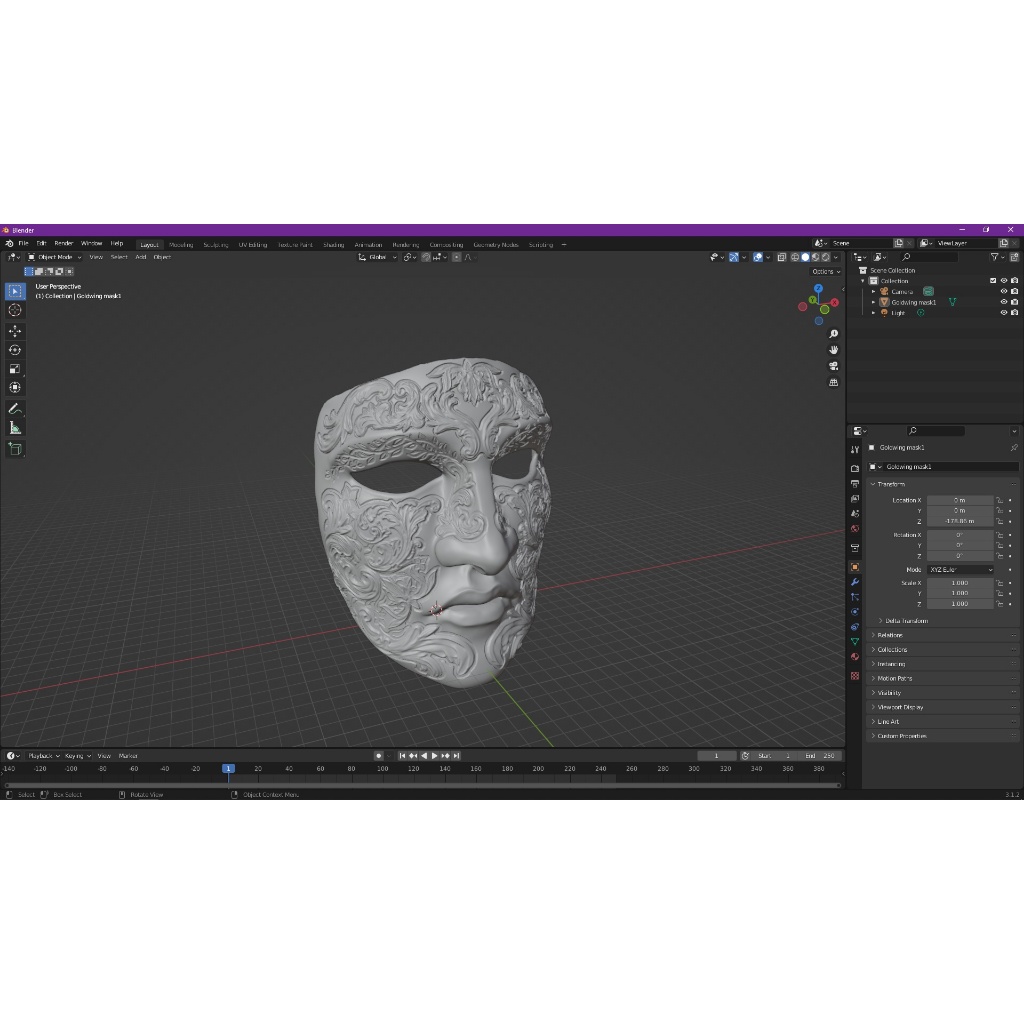The height and width of the screenshot is (1024, 1024).
Task: Click the Options button in viewport
Action: point(825,271)
